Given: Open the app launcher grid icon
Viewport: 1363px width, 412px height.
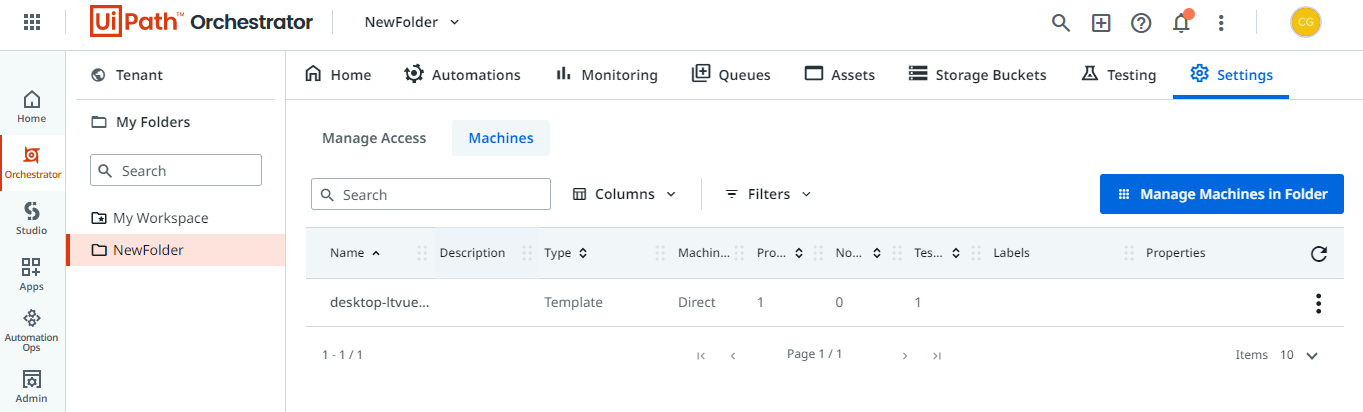Looking at the screenshot, I should [x=32, y=22].
